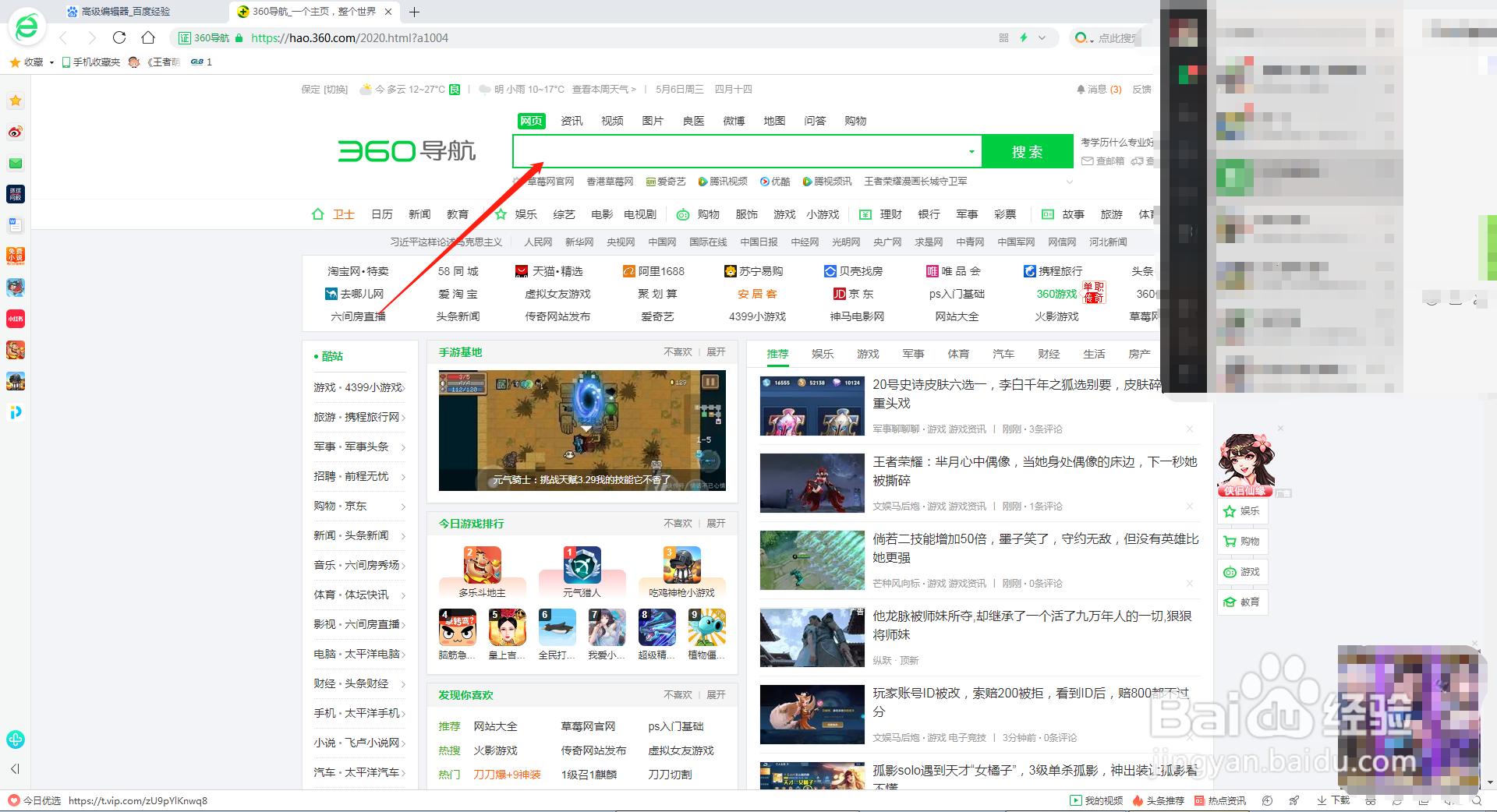Open 携程旅行 link
This screenshot has width=1497, height=812.
click(x=1053, y=271)
